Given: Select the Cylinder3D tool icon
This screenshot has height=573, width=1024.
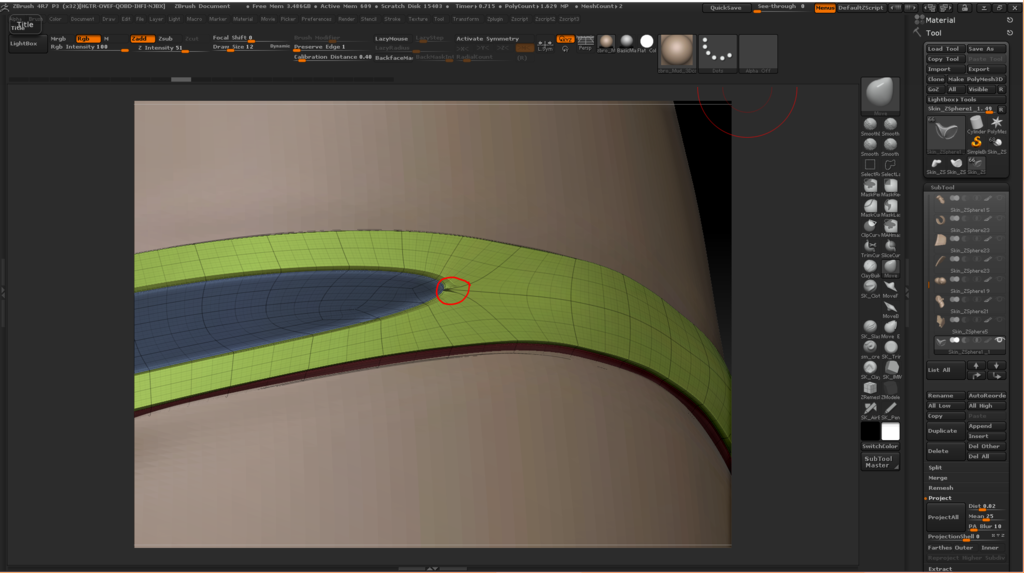Looking at the screenshot, I should (x=976, y=124).
